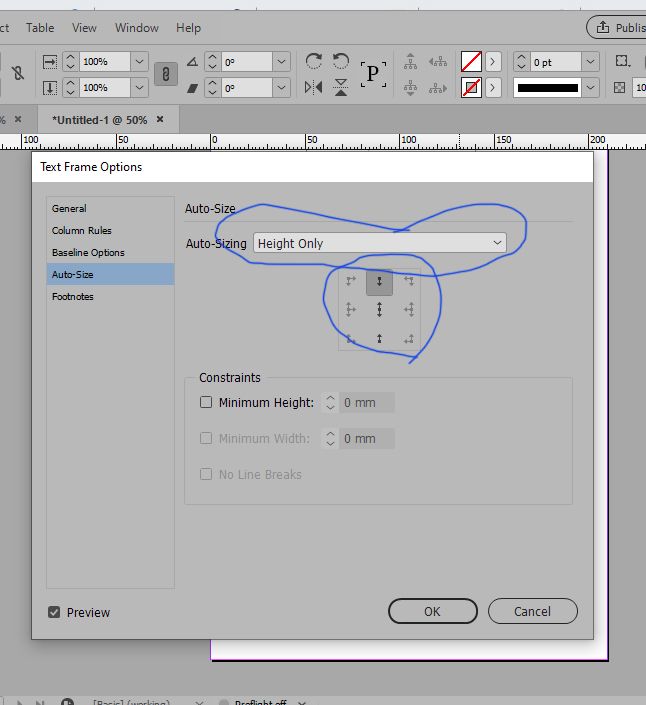Select the top-center anchor reference point
This screenshot has width=646, height=705.
tap(379, 282)
